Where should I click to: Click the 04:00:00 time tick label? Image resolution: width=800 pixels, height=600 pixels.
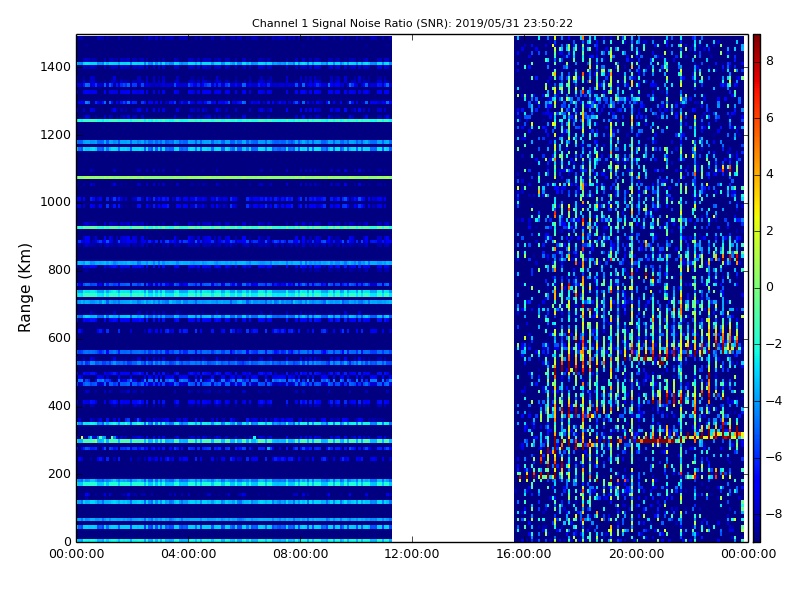(189, 554)
